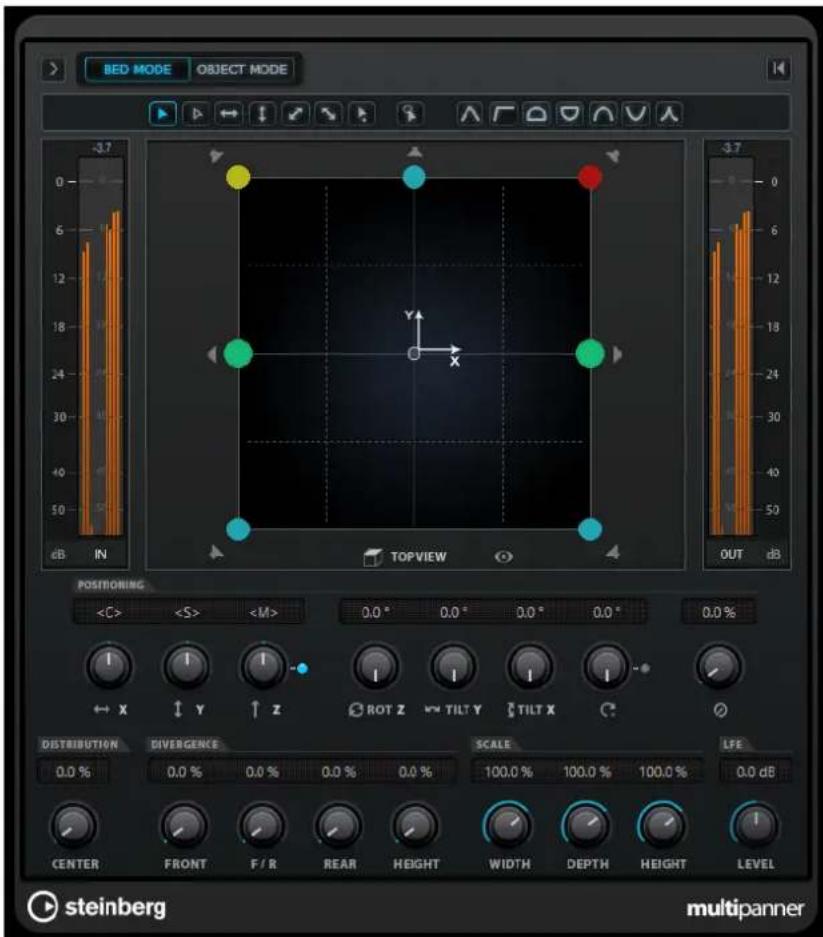
Task: Click the Front divergence knob
Action: [184, 825]
